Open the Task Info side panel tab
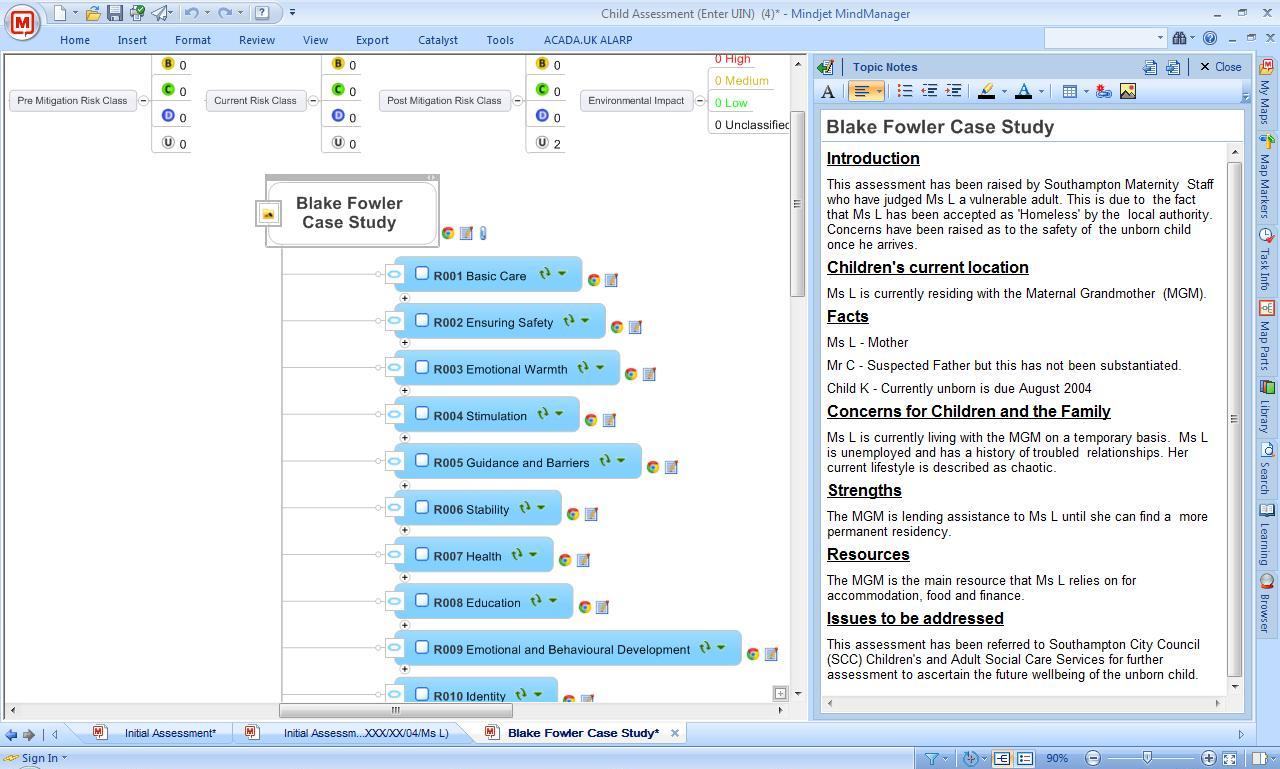1280x769 pixels. pos(1266,259)
